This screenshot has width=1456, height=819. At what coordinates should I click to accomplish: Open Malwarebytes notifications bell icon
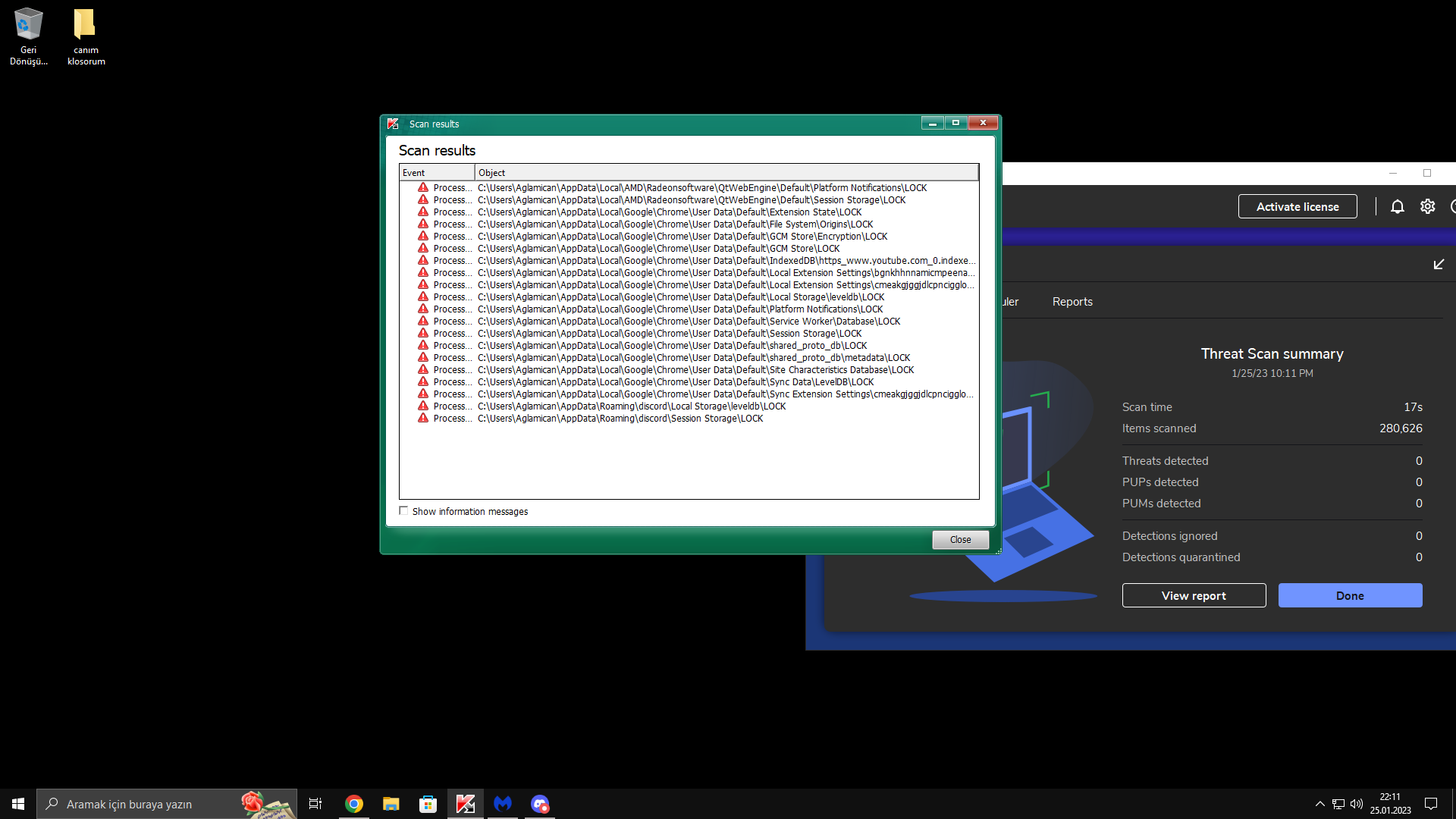tap(1397, 206)
